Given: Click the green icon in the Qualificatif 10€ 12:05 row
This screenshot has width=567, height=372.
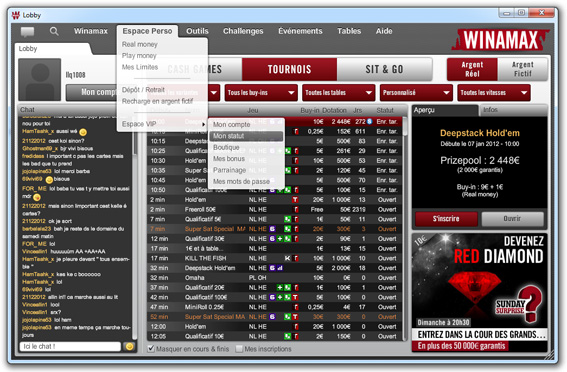Looking at the screenshot, I should [x=287, y=336].
